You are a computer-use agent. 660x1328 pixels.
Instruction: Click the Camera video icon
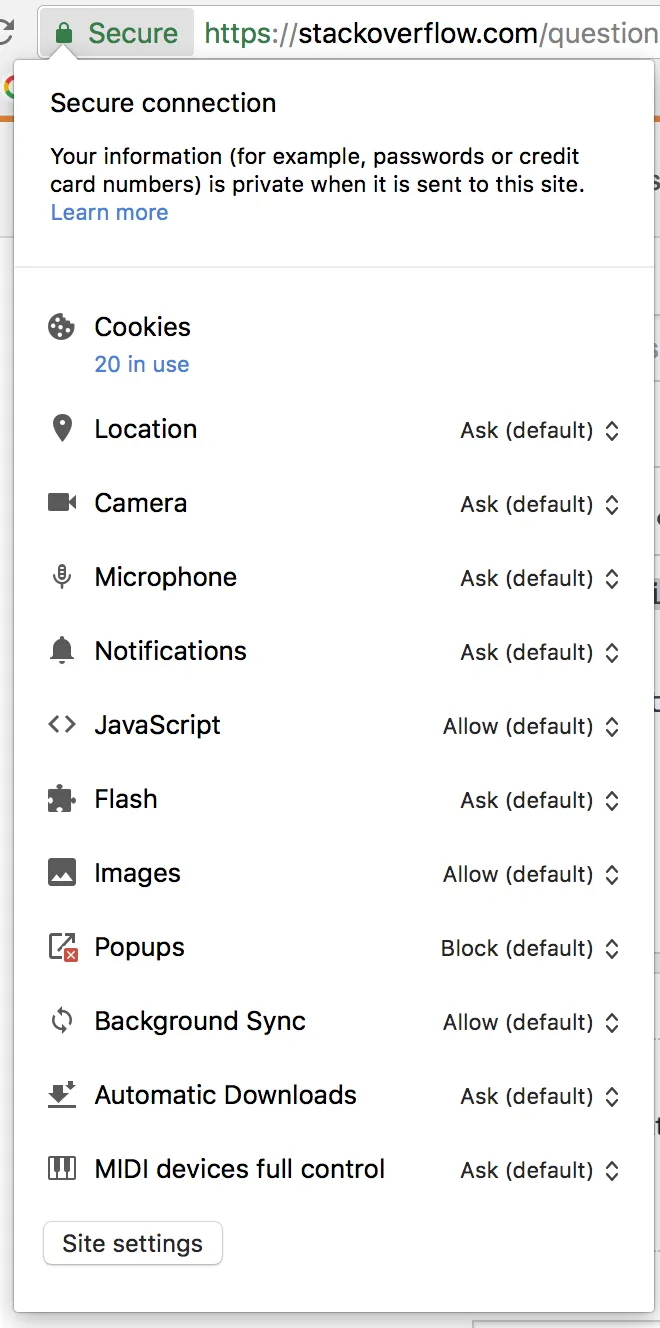point(62,503)
